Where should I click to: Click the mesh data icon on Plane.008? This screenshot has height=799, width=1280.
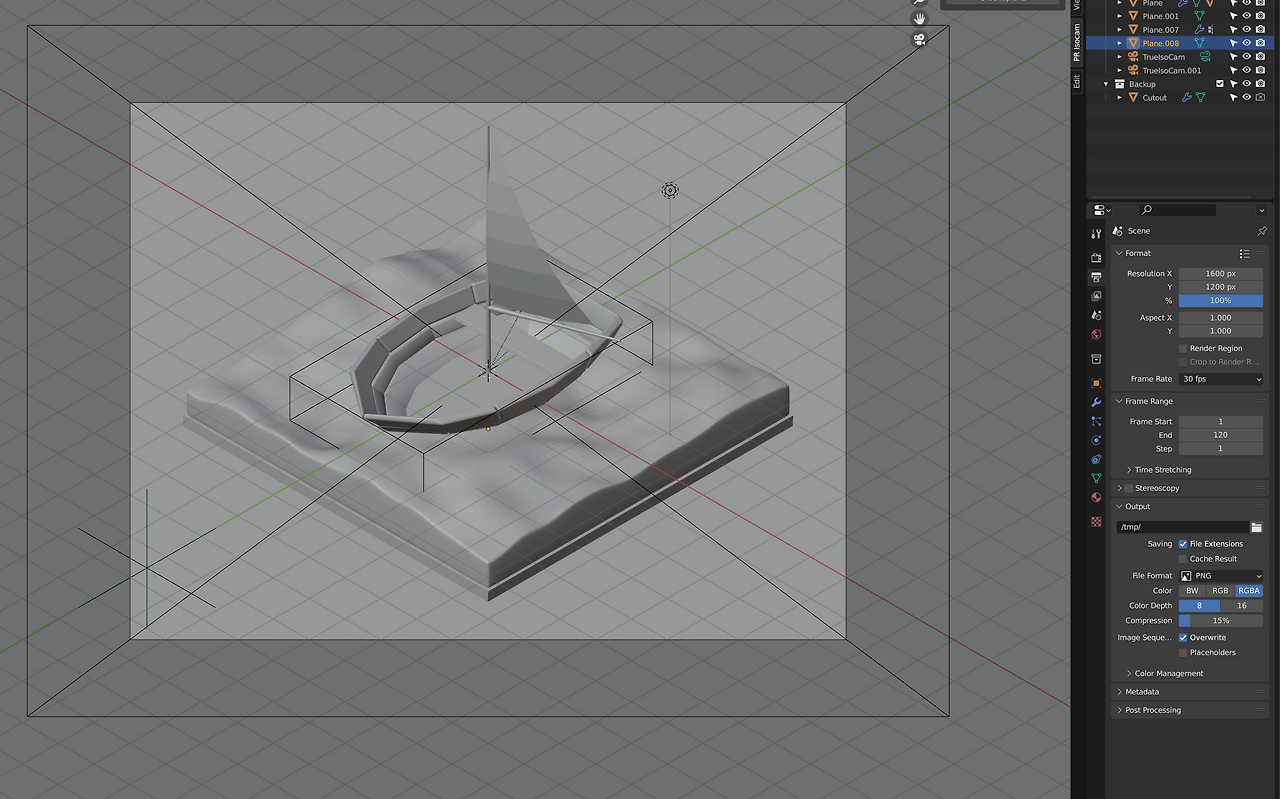(1199, 43)
